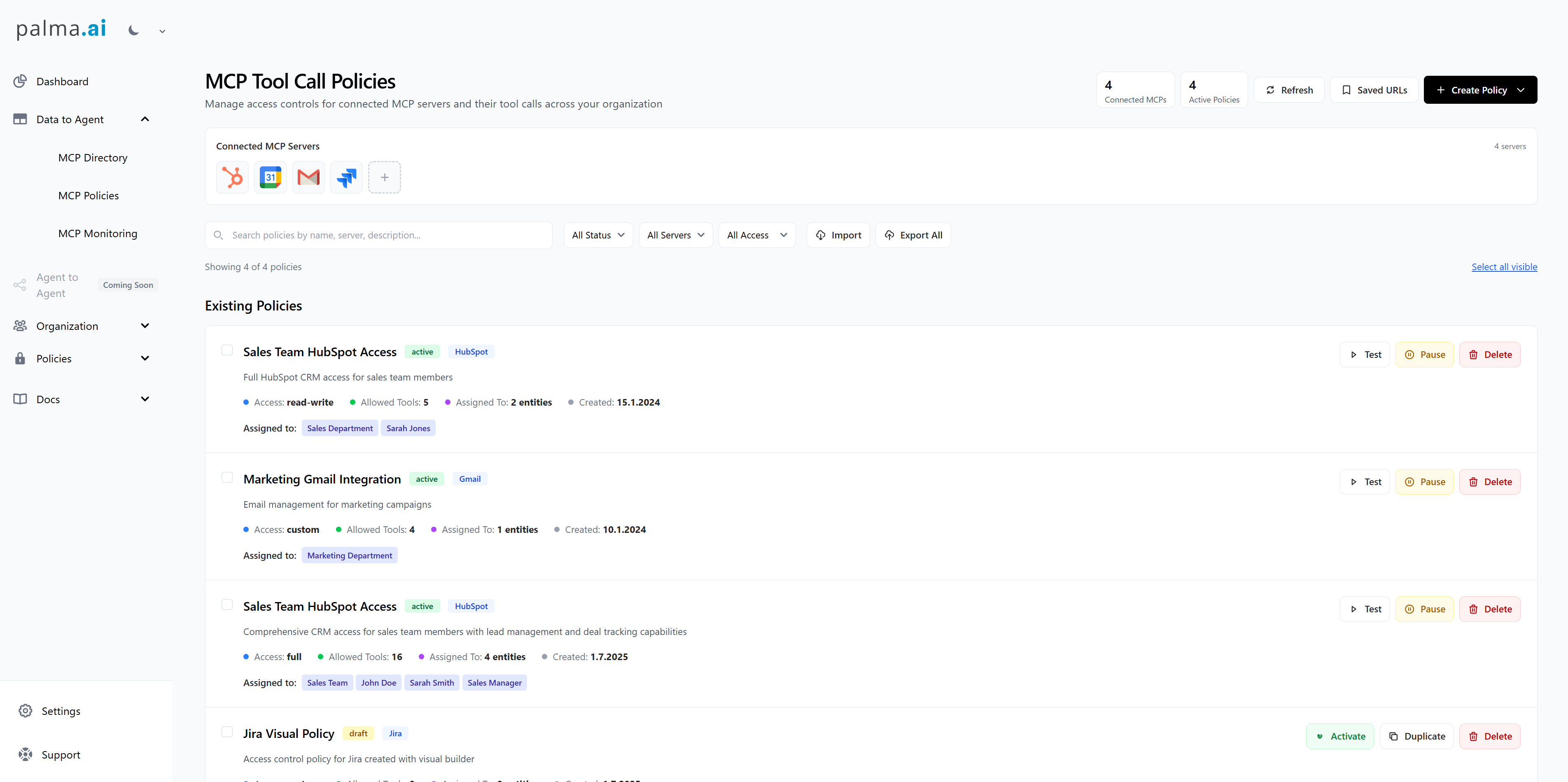Delete the Jira Visual Policy
Viewport: 1568px width, 782px height.
point(1489,736)
